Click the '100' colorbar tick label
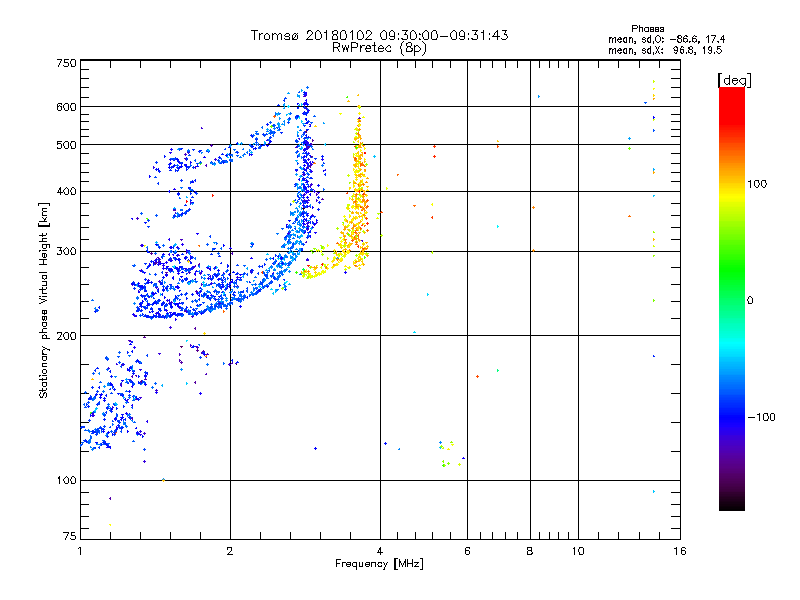Screen dimensions: 800x600 point(757,184)
